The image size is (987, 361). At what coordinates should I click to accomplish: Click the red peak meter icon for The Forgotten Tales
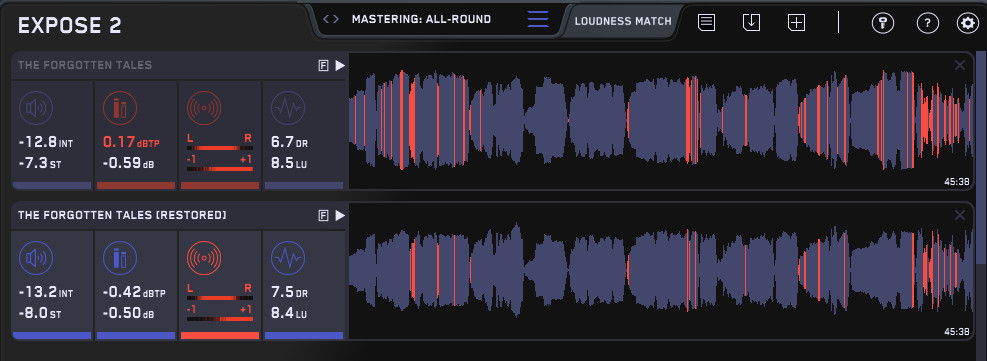pos(120,108)
